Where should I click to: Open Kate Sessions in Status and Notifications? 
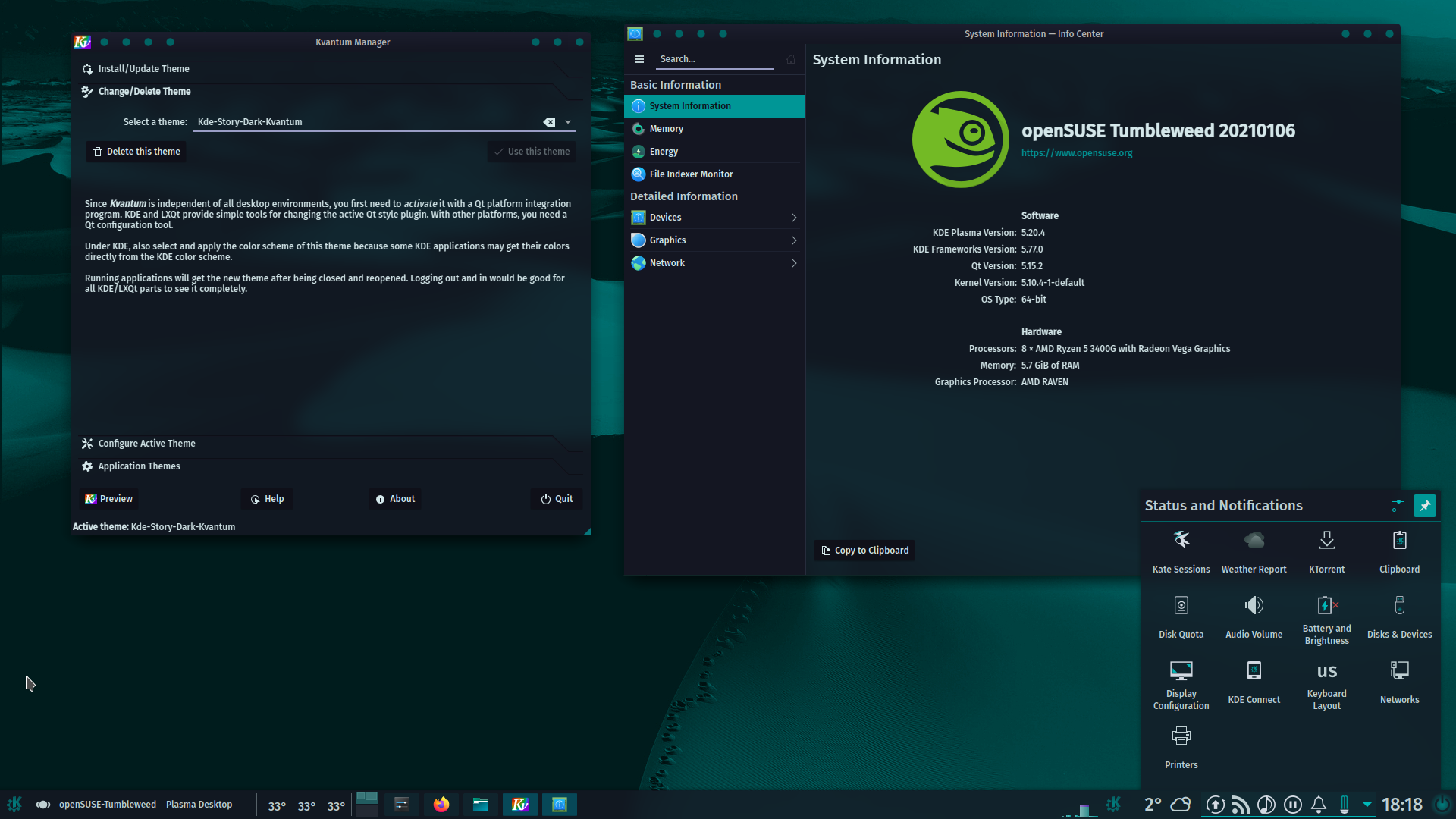[1181, 552]
